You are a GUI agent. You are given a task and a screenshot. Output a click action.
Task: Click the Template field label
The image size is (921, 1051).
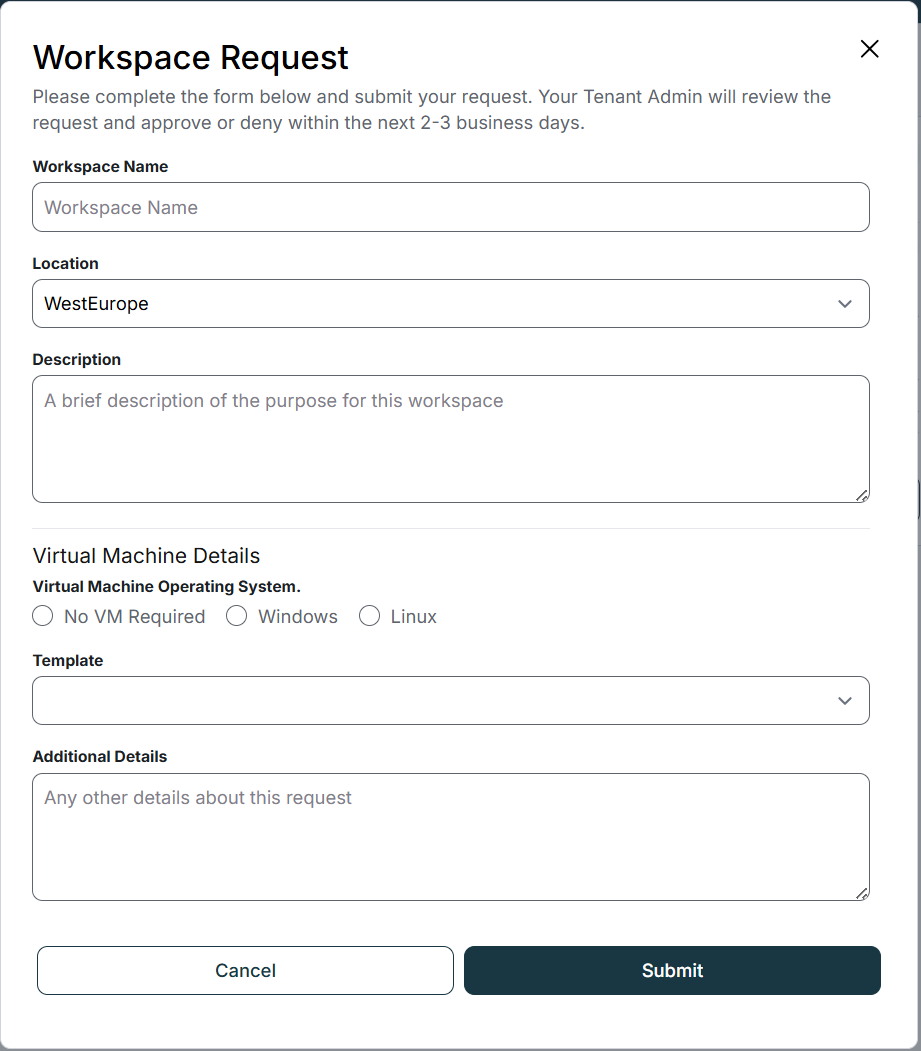pos(68,661)
